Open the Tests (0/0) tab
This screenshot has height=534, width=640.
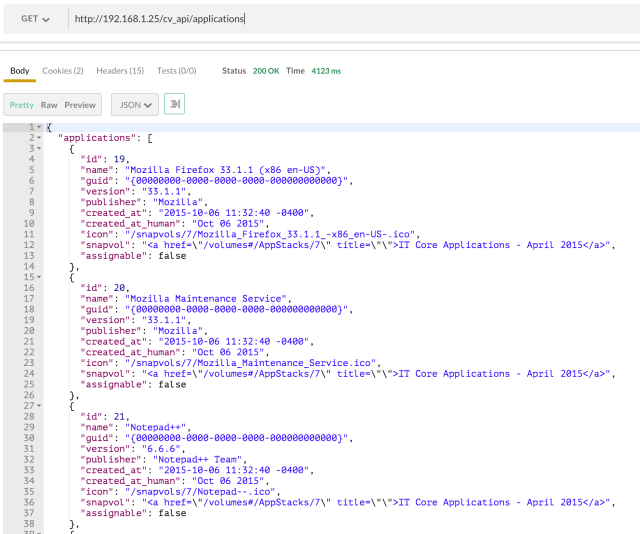177,71
